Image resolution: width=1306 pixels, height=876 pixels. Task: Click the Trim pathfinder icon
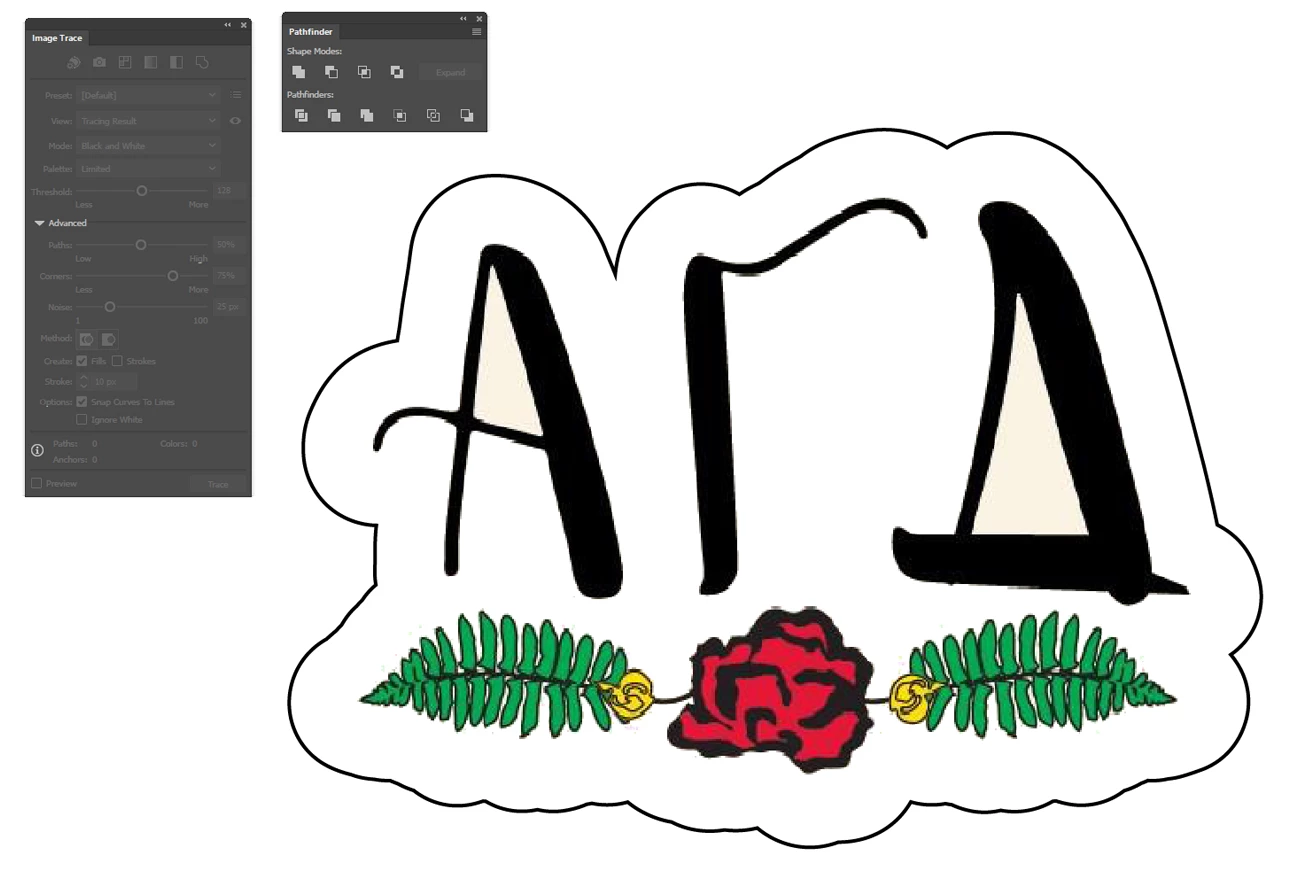click(334, 116)
